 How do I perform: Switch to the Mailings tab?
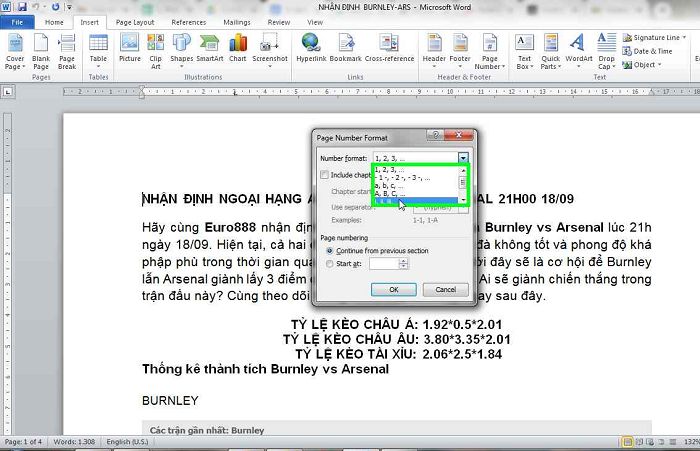pyautogui.click(x=237, y=22)
